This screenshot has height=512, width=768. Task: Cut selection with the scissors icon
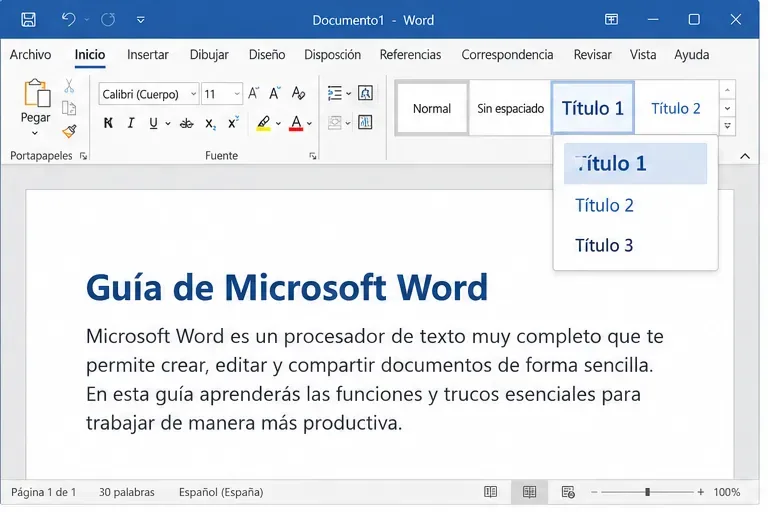tap(69, 86)
